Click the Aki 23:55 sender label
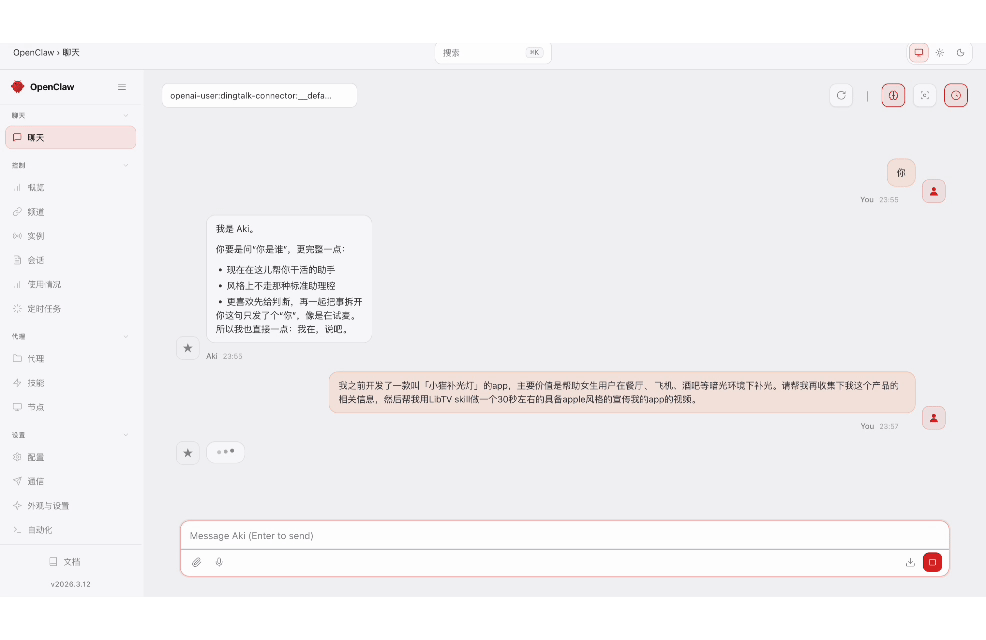Image resolution: width=986 pixels, height=640 pixels. pos(224,356)
